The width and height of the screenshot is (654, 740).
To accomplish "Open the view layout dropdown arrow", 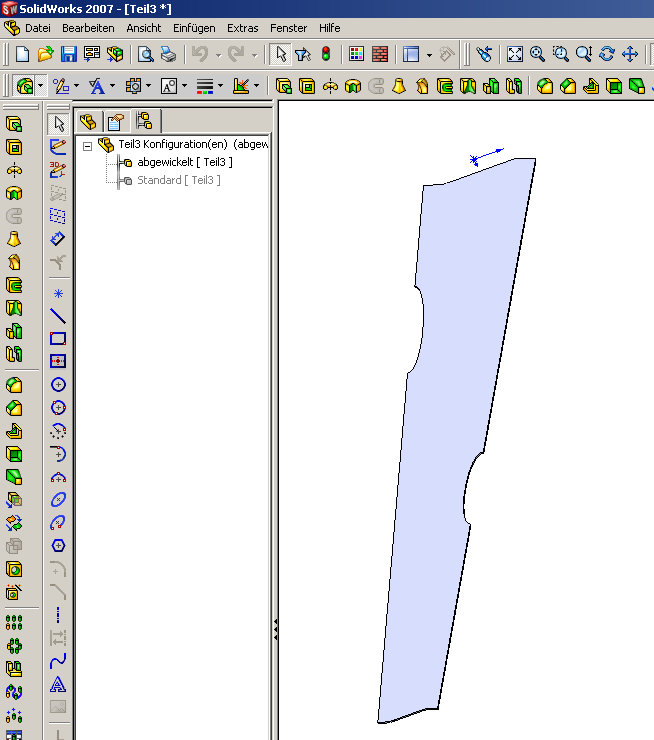I will point(429,55).
